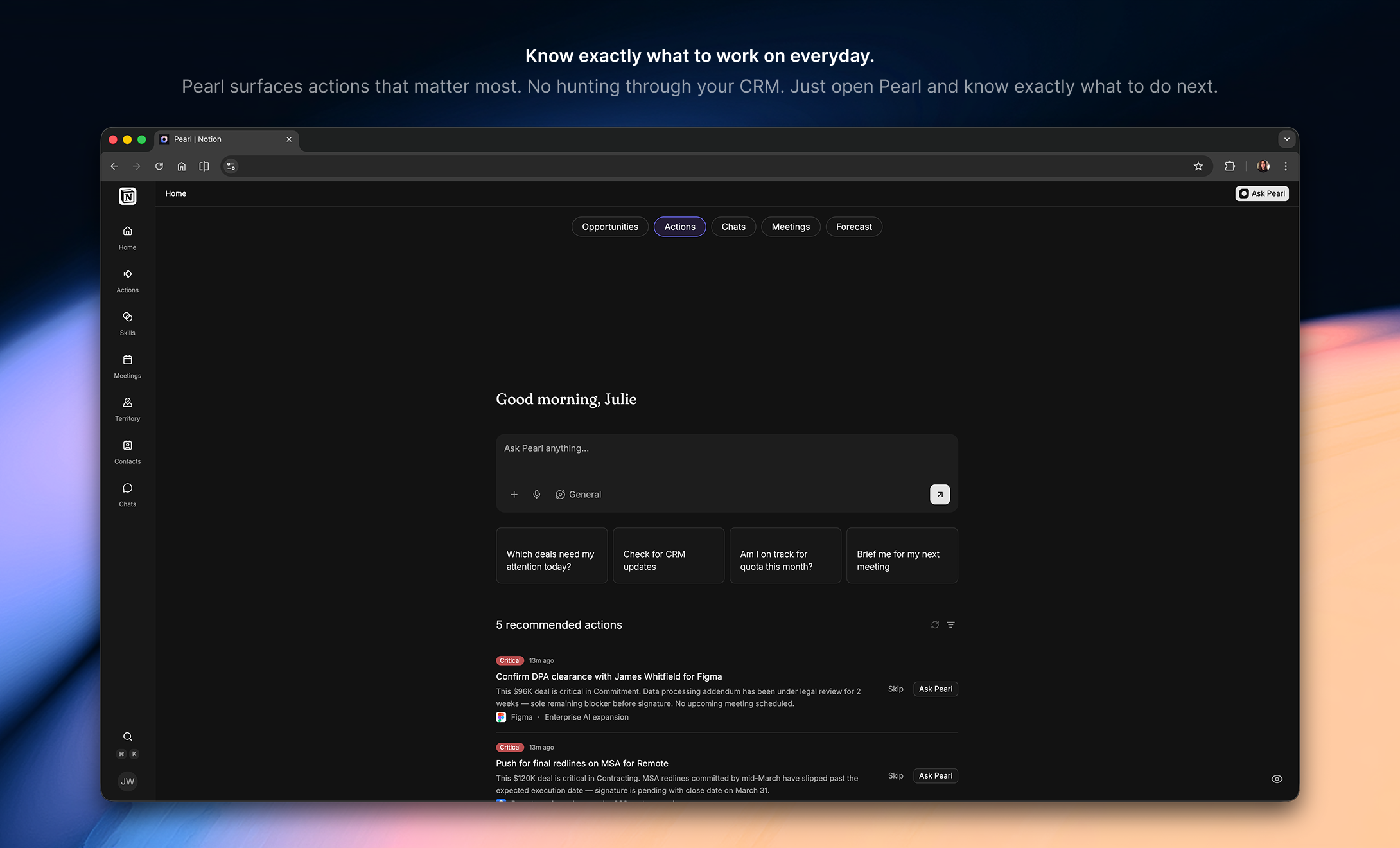Open the browser profile avatar
This screenshot has height=848, width=1400.
(1263, 166)
